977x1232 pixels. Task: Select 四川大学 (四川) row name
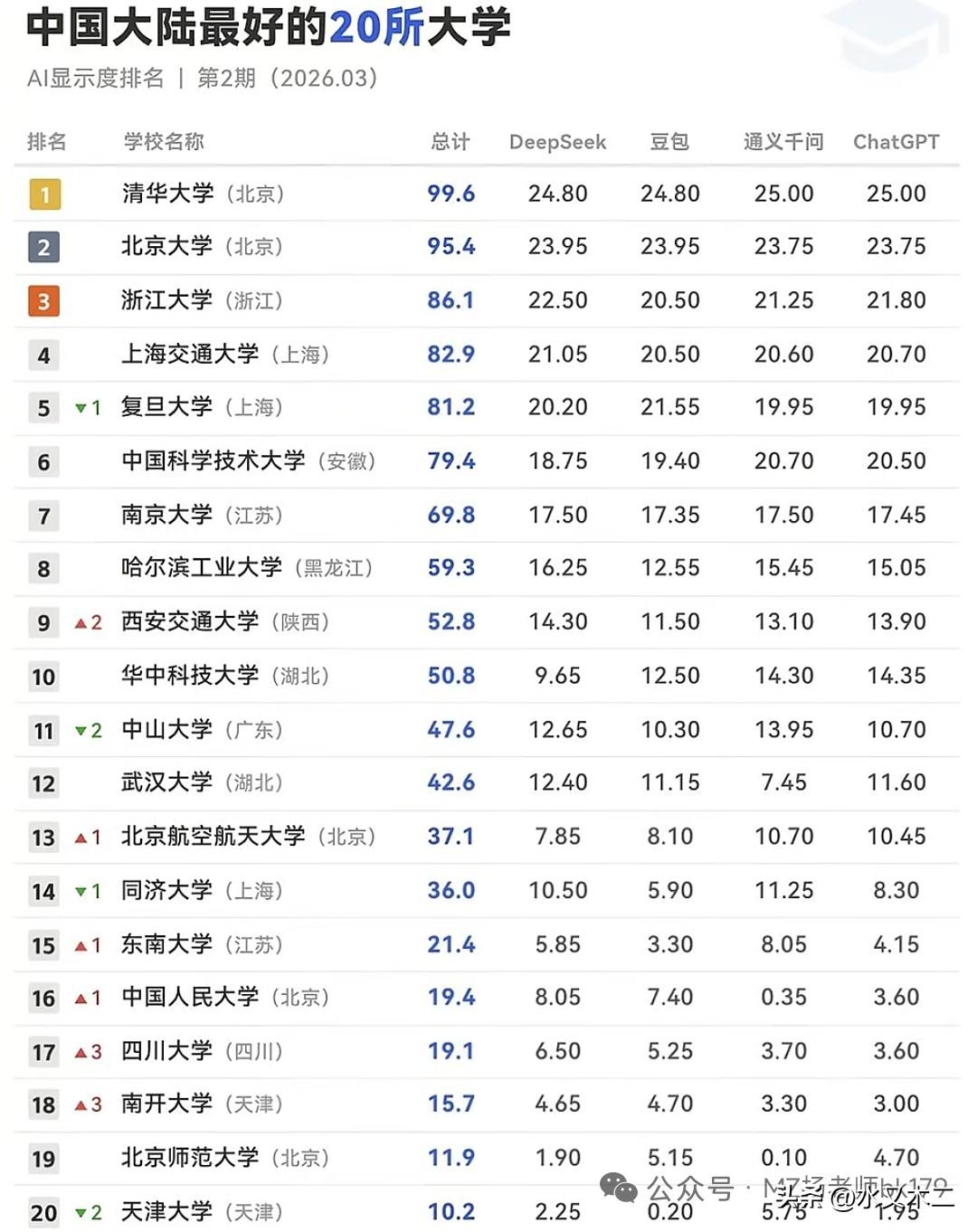coord(203,1051)
